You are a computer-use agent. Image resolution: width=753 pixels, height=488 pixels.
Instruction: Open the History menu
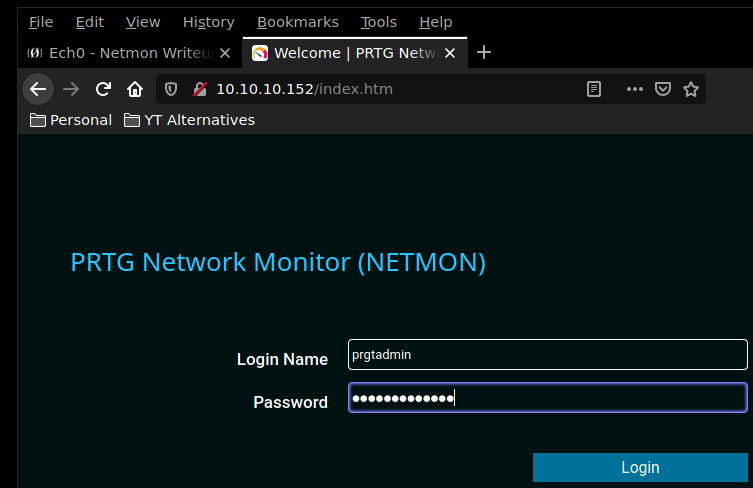[208, 22]
